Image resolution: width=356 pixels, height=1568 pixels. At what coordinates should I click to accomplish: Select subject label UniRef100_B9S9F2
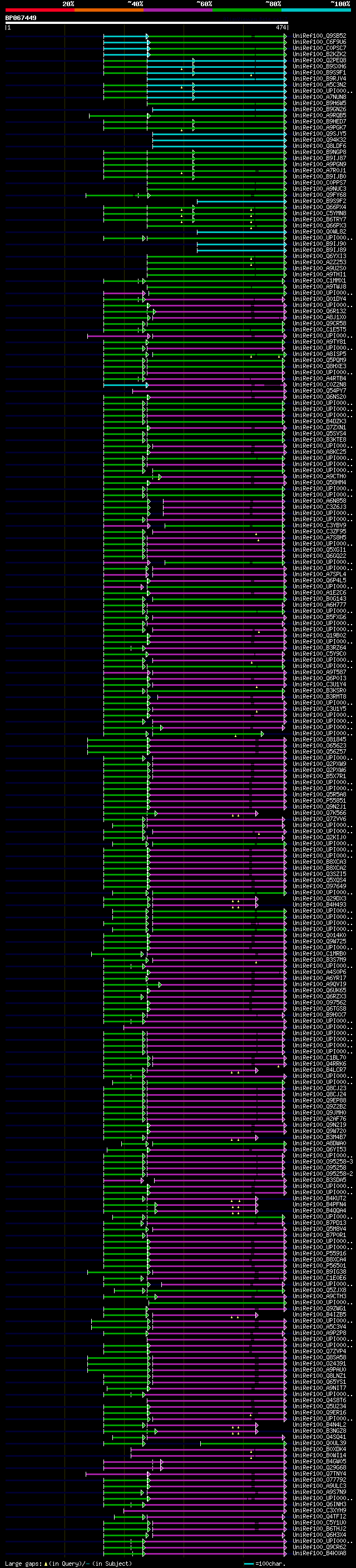click(x=319, y=201)
